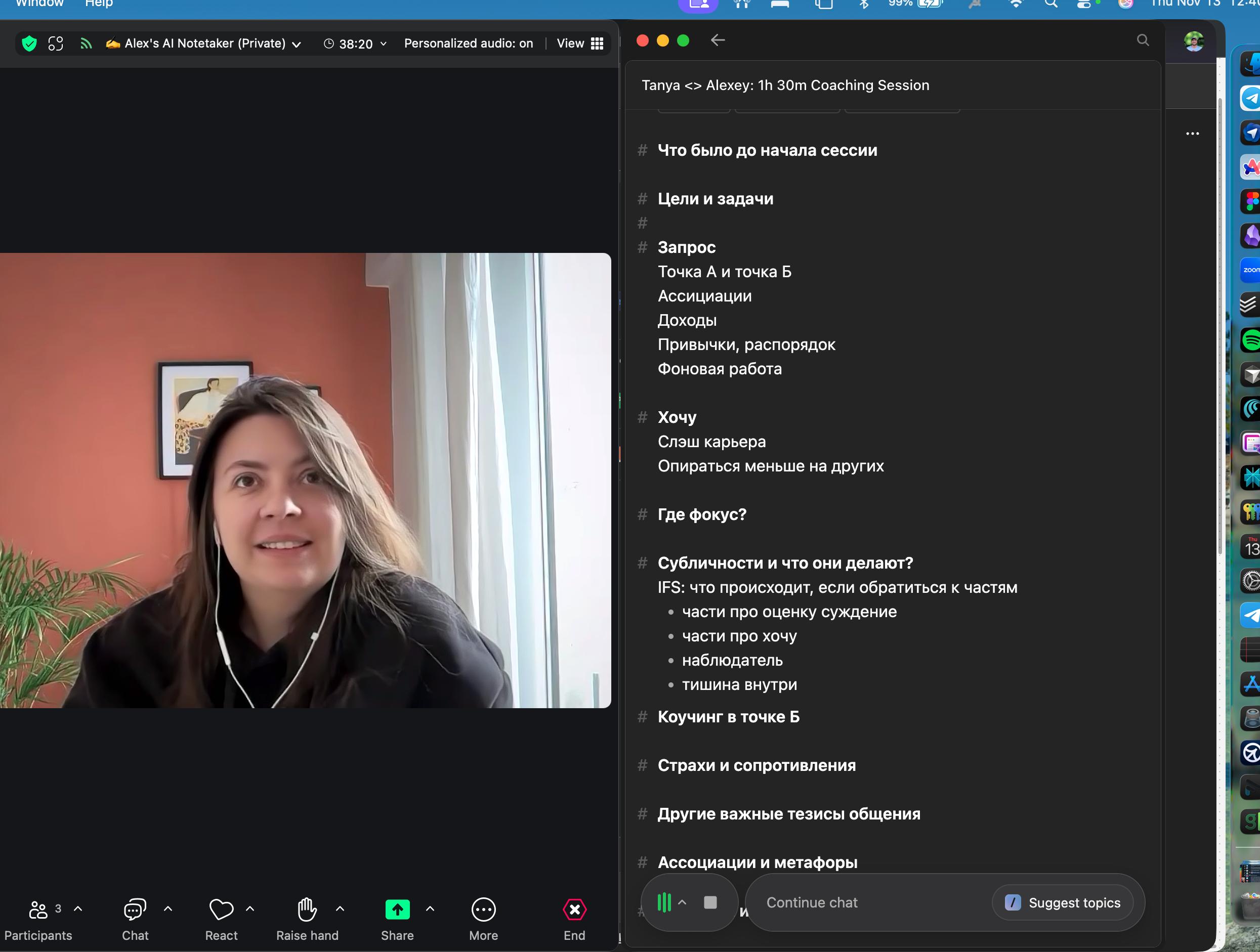Go back with the arrow in the notes window
Image resolution: width=1260 pixels, height=952 pixels.
(718, 40)
